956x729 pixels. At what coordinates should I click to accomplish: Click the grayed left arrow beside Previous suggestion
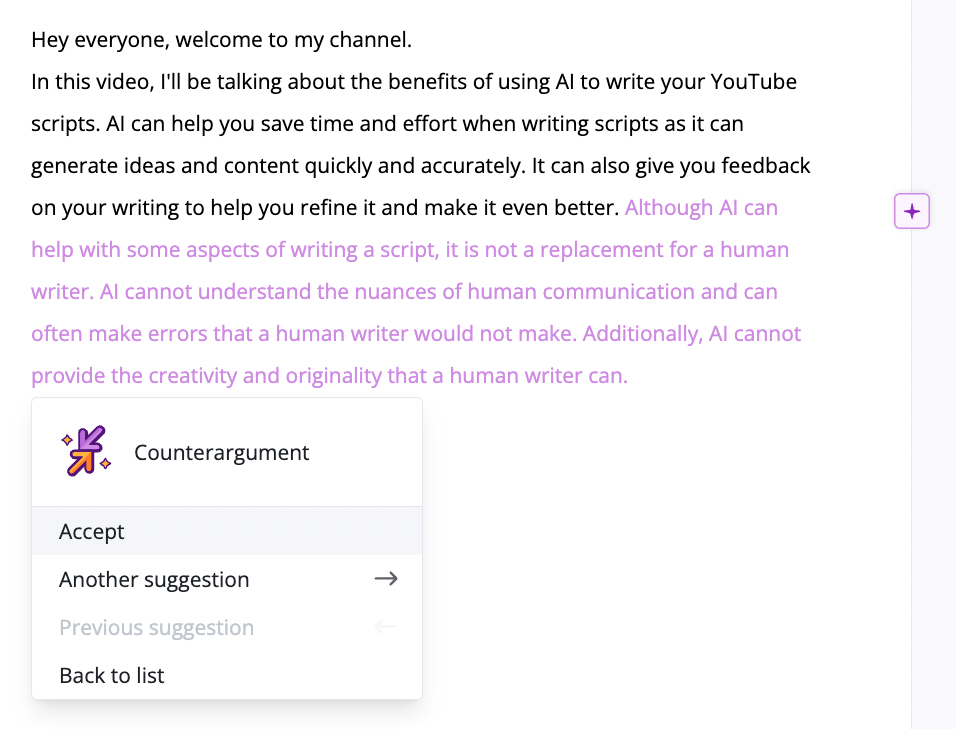pyautogui.click(x=385, y=627)
